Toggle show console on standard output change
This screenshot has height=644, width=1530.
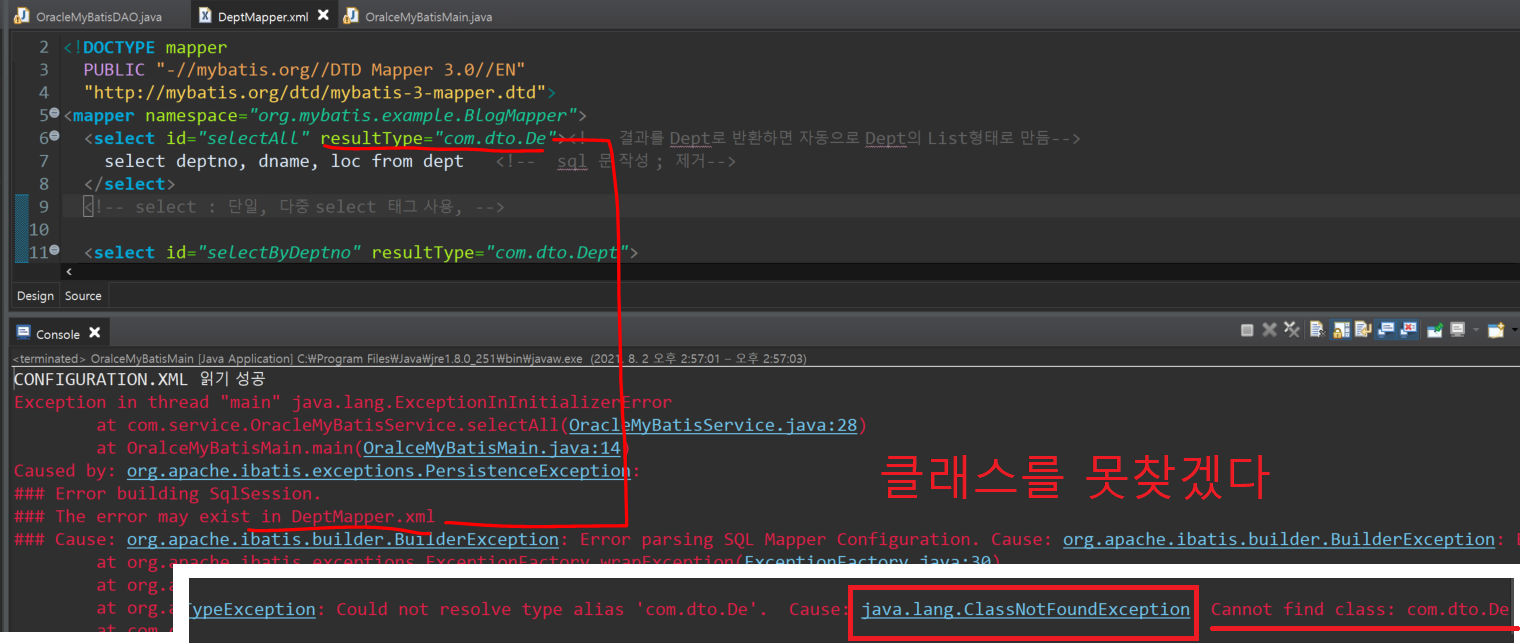[1386, 329]
